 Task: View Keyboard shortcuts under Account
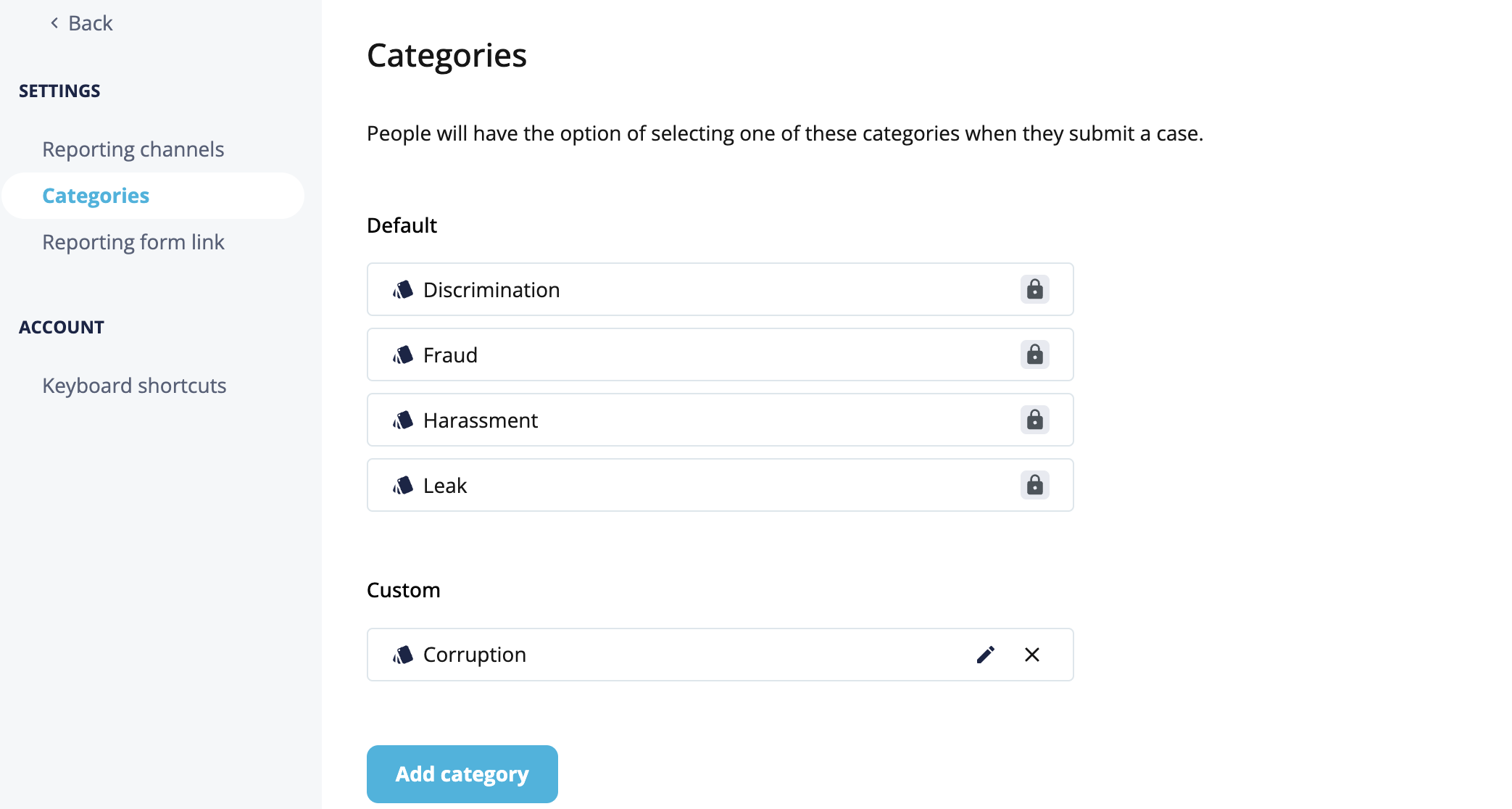tap(134, 386)
